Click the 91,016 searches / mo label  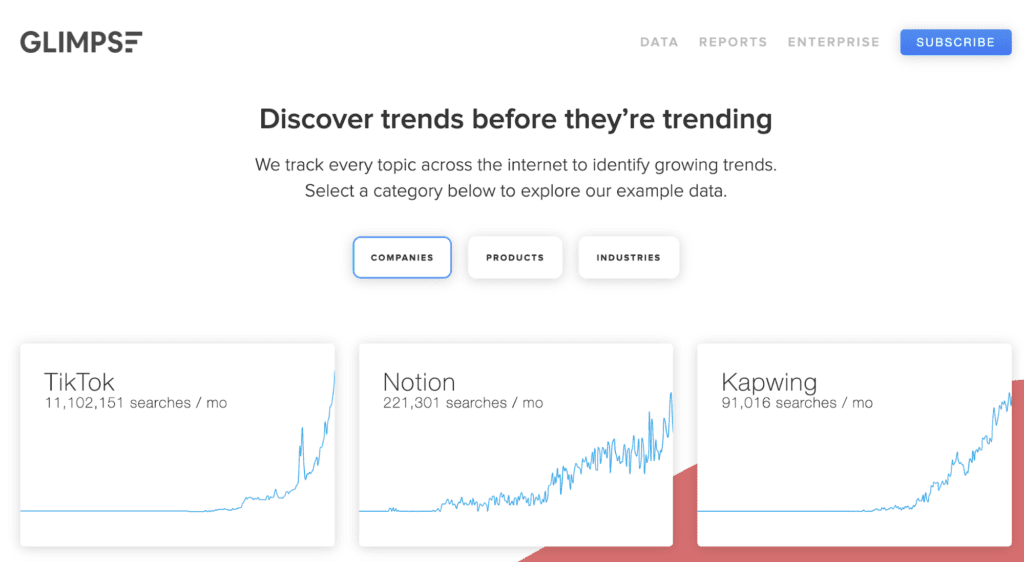coord(797,403)
